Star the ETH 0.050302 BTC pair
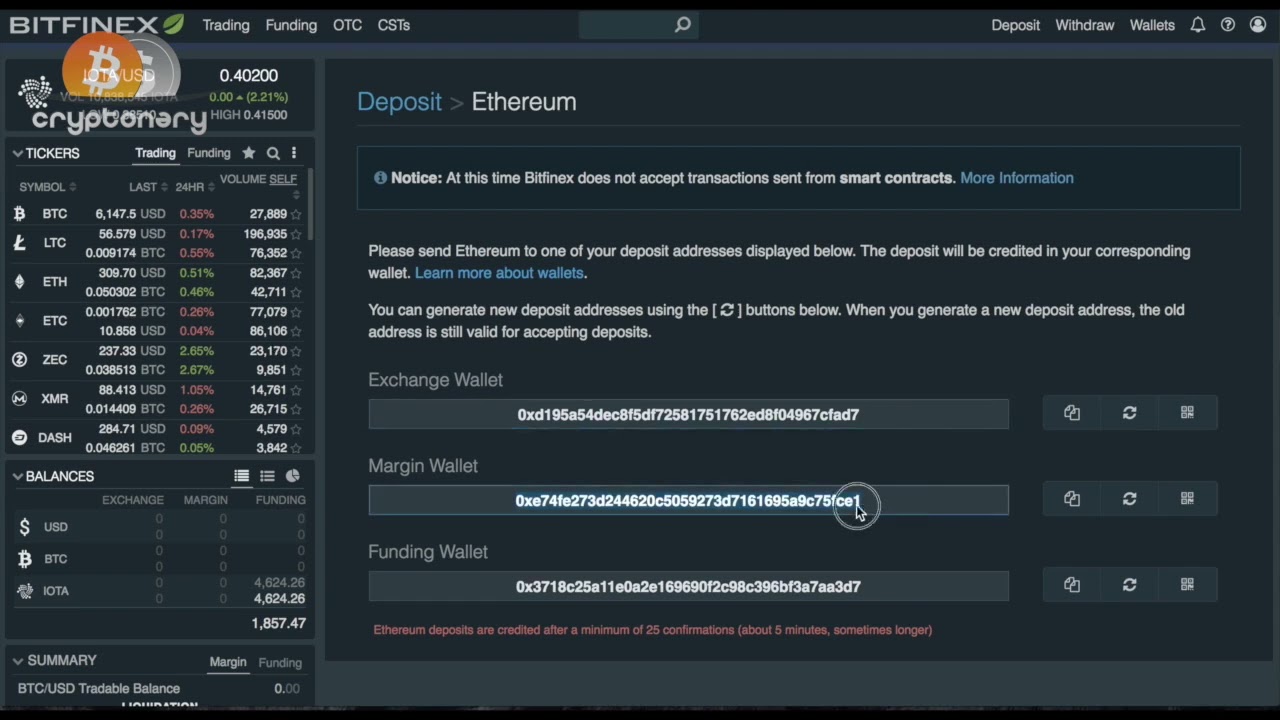1280x720 pixels. pos(296,292)
